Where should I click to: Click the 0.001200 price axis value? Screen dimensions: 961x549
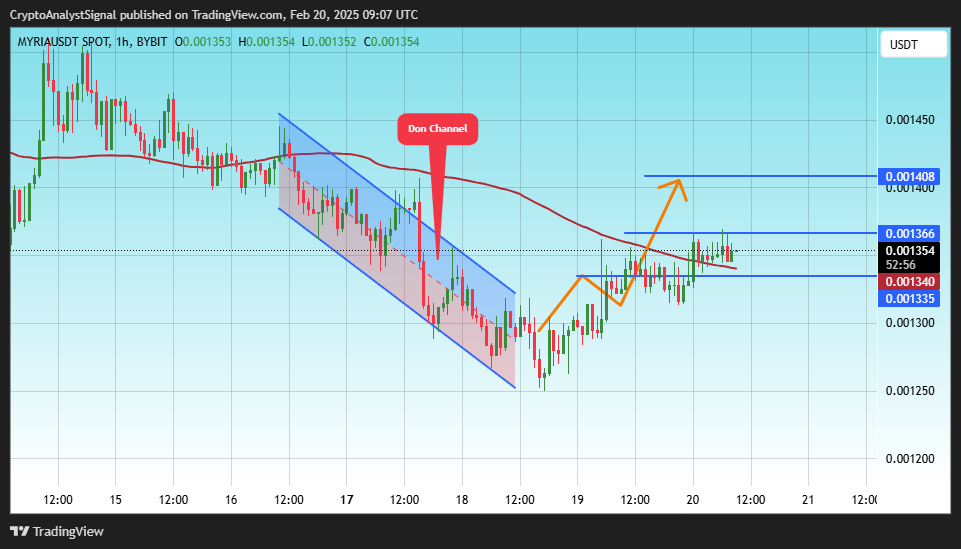click(x=910, y=459)
